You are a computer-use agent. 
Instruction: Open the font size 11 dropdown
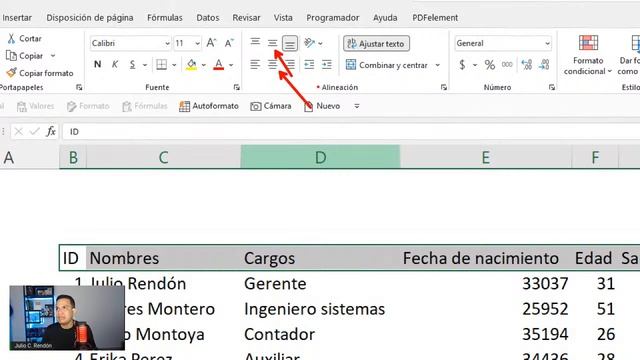(198, 43)
